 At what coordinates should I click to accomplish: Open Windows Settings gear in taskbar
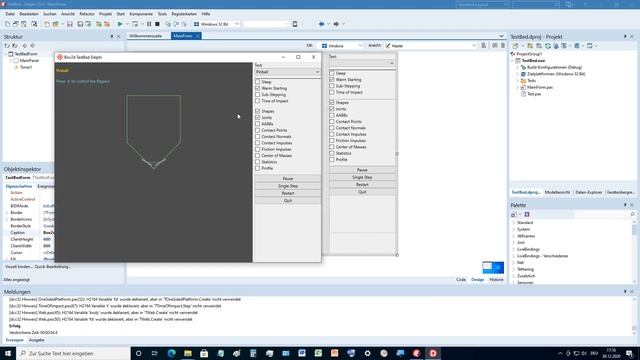367,353
